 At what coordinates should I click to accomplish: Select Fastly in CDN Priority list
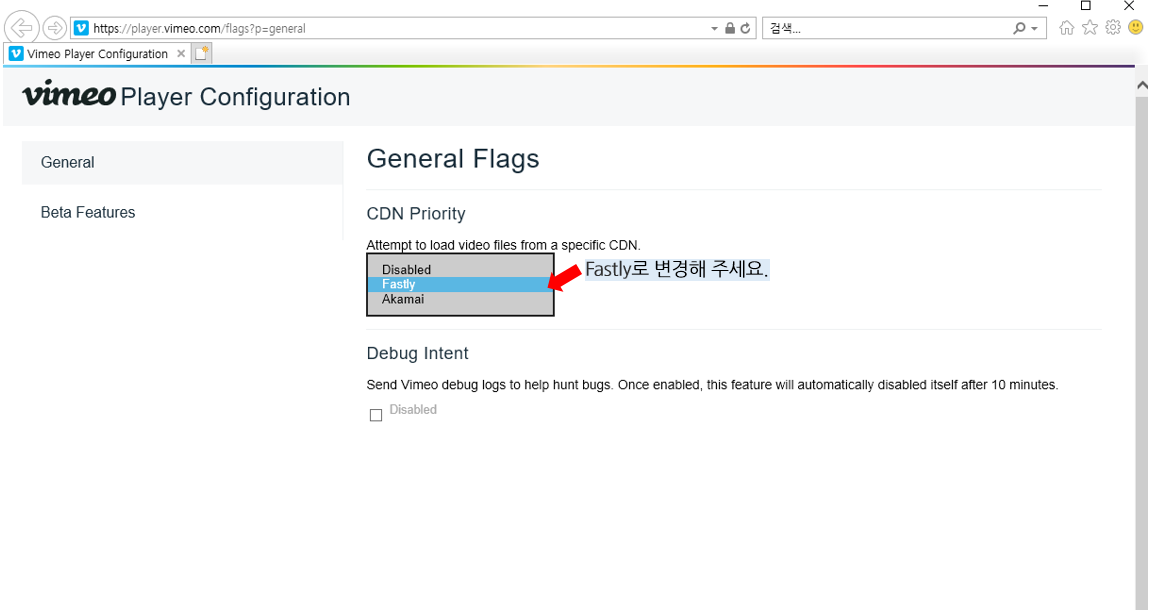pyautogui.click(x=398, y=284)
